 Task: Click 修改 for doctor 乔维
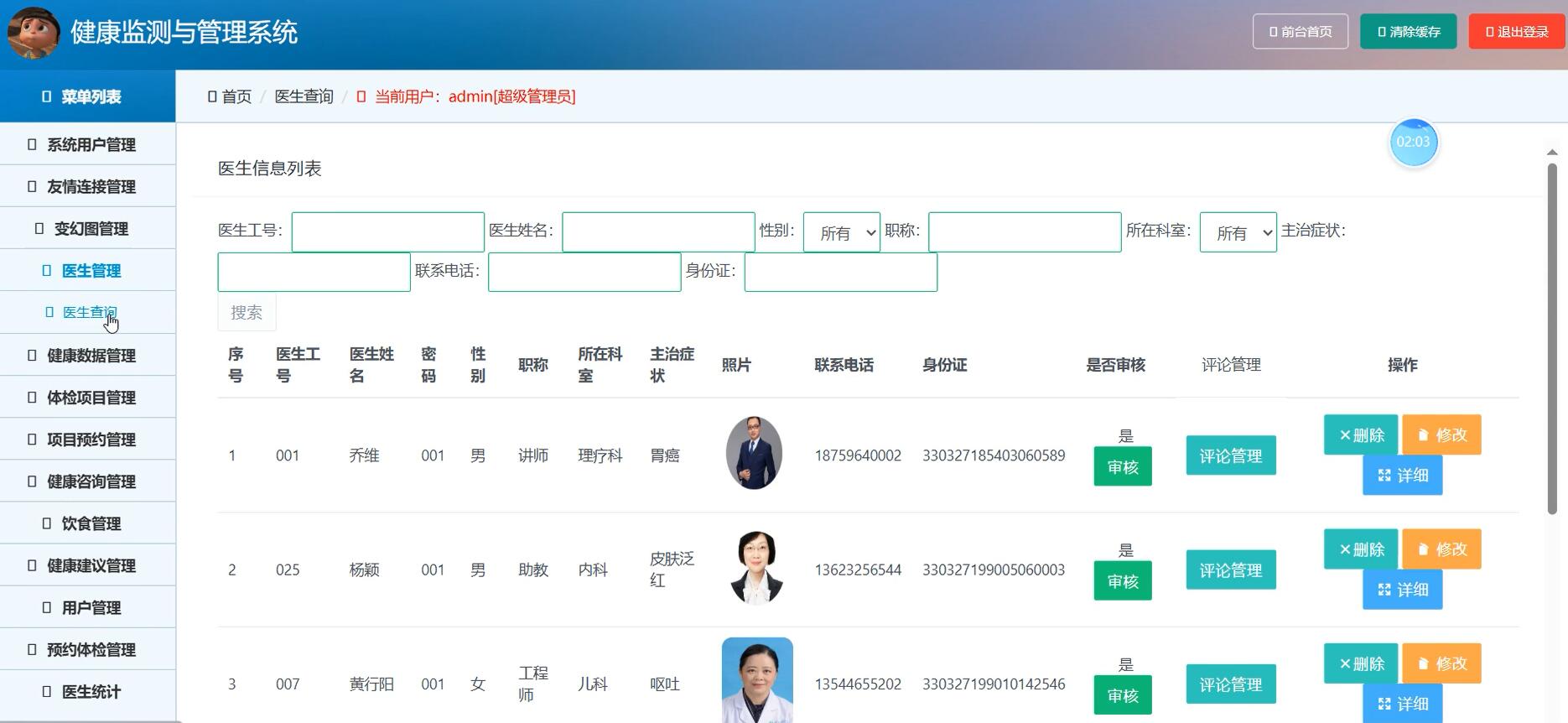point(1442,434)
